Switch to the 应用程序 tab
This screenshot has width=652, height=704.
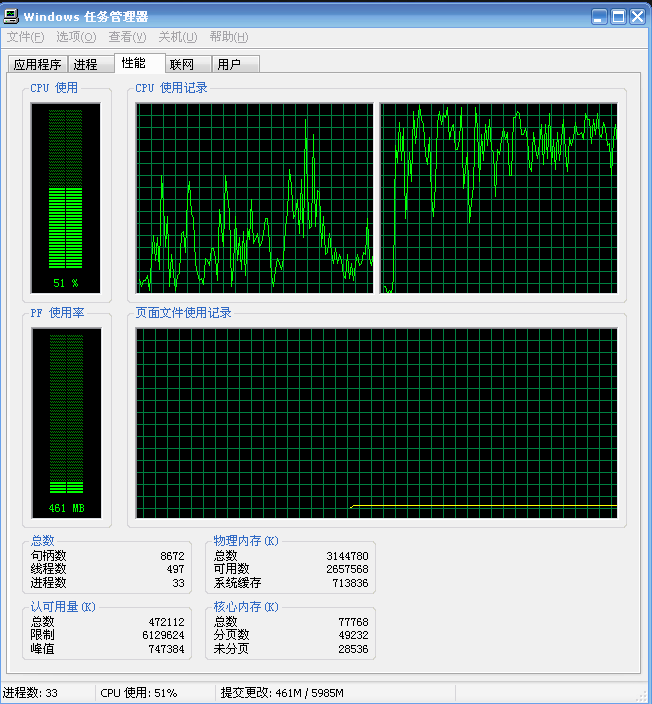38,64
